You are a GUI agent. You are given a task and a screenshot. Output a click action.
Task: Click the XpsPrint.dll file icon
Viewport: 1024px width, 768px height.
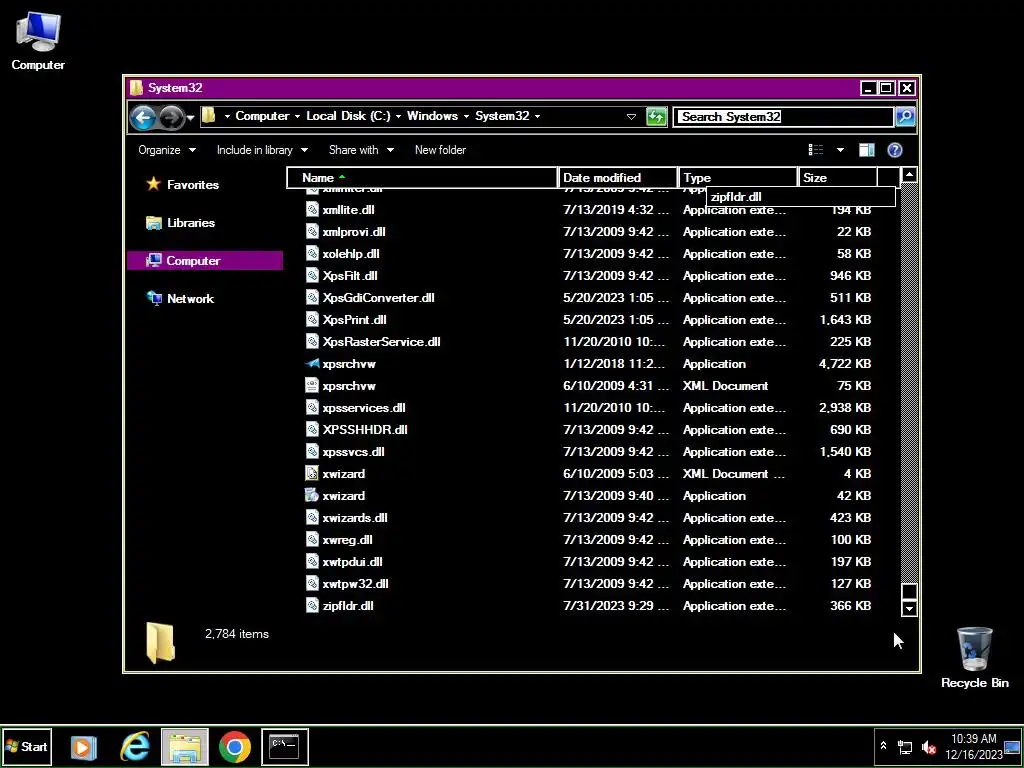pyautogui.click(x=312, y=320)
